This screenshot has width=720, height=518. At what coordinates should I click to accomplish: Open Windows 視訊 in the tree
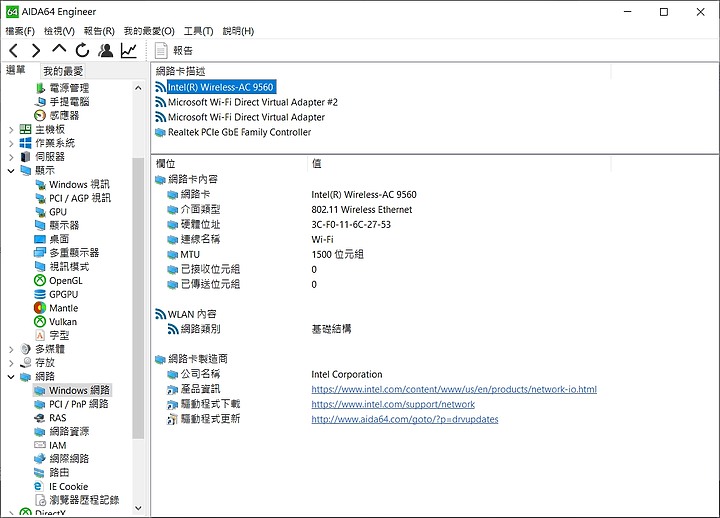[79, 184]
